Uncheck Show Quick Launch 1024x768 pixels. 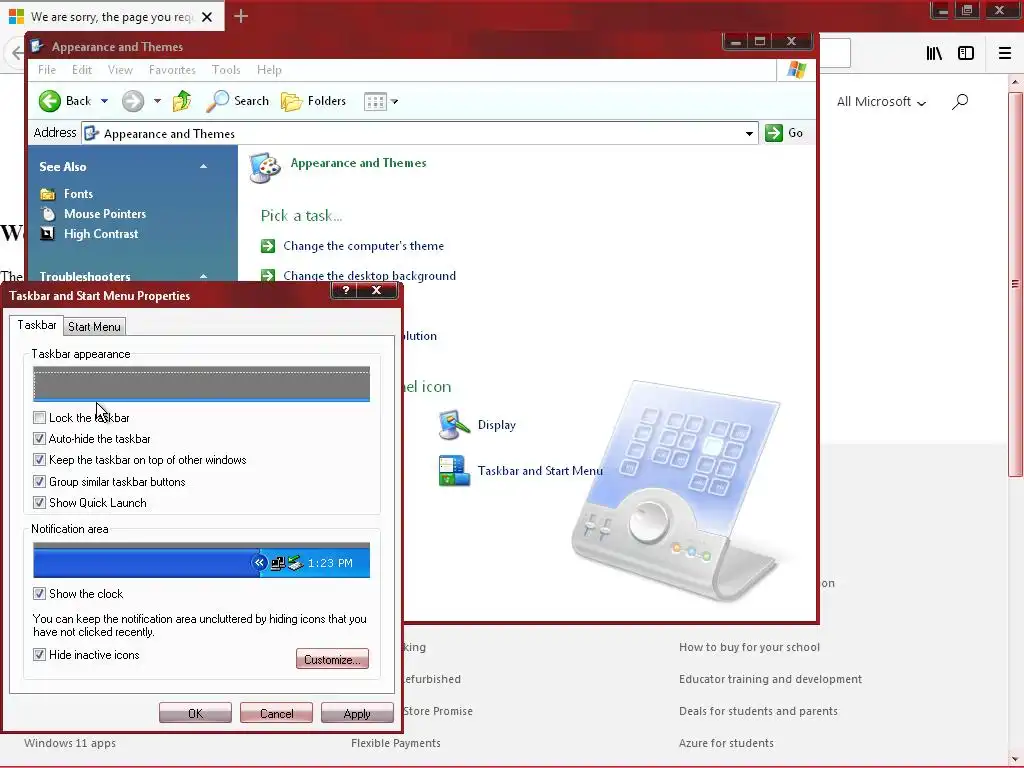click(39, 503)
